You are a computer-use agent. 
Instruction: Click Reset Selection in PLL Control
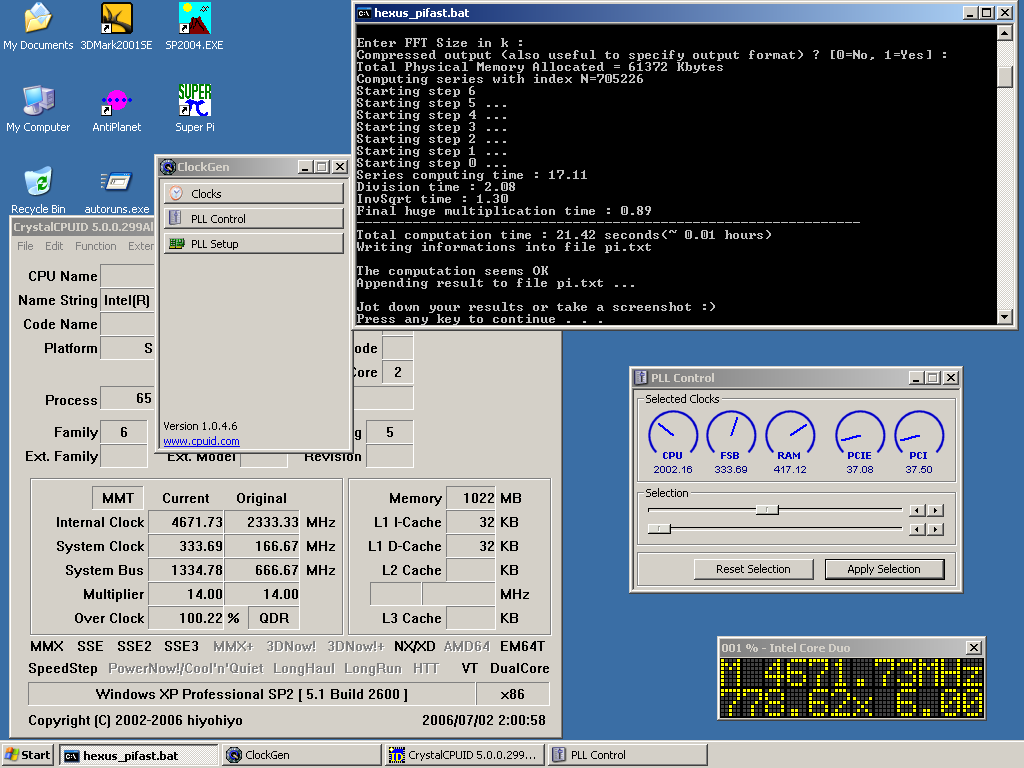tap(753, 569)
